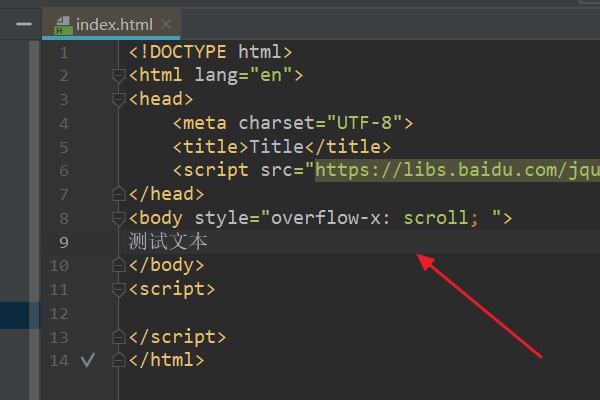600x400 pixels.
Task: Click fold marker beside closing script tag
Action: coord(119,338)
